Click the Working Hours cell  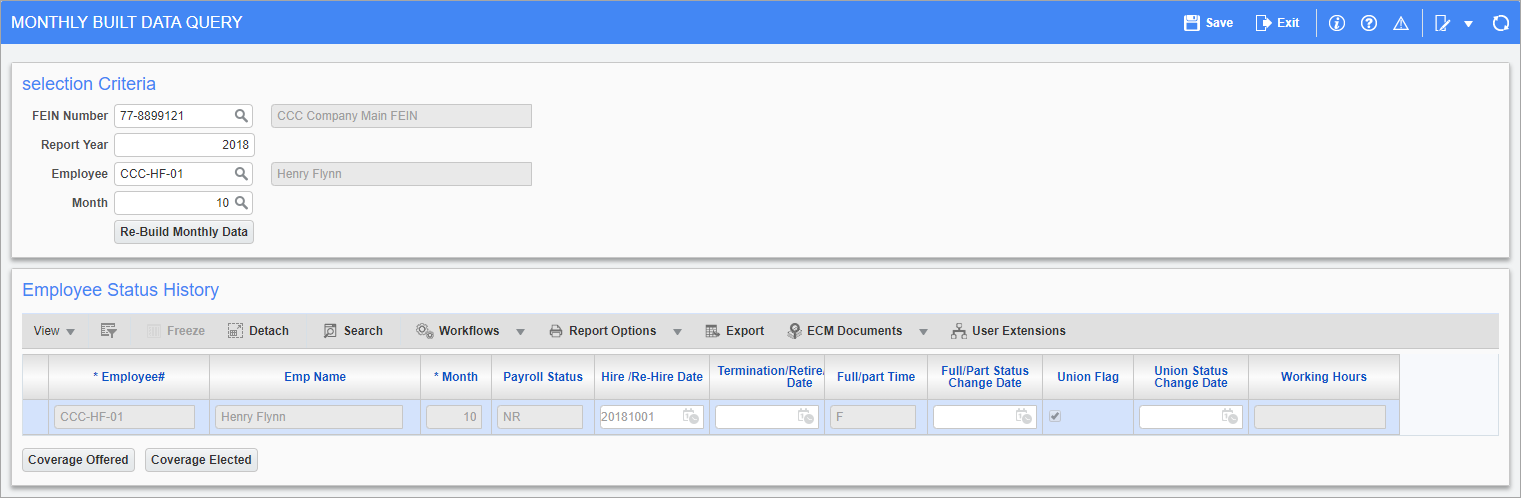tap(1320, 417)
